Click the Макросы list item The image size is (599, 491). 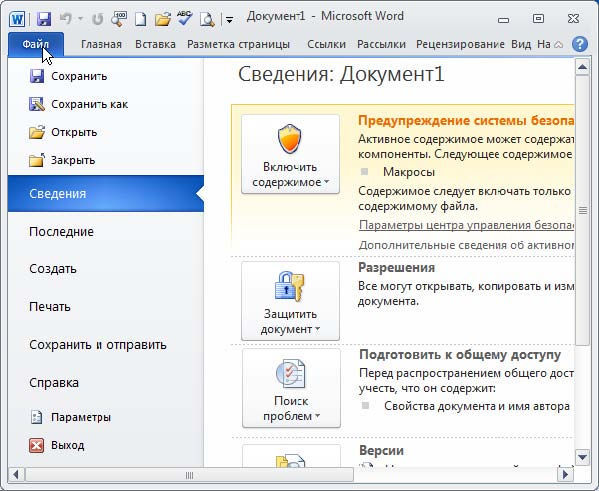click(x=409, y=172)
